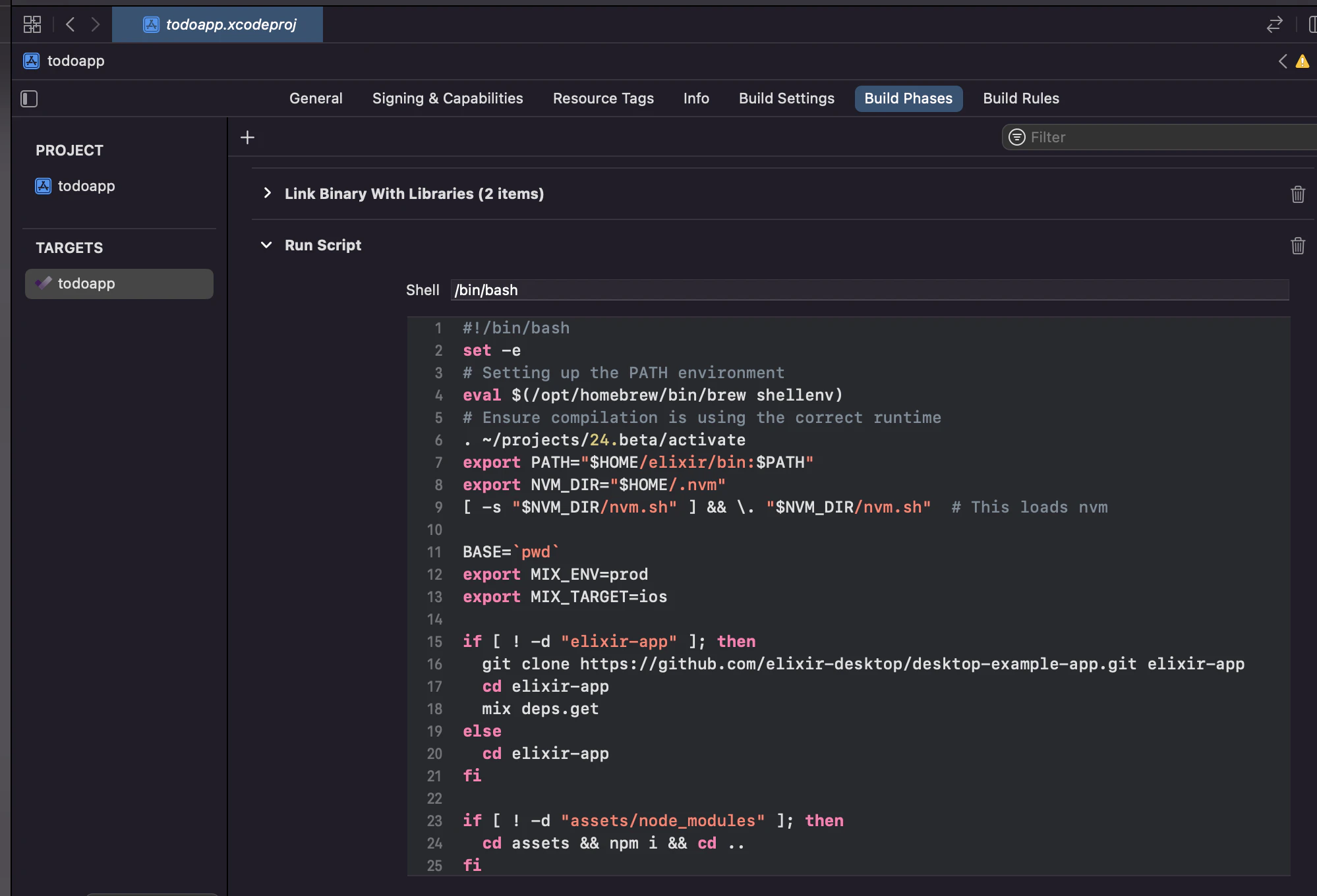Click the 'set -e' line in the script

tap(492, 350)
